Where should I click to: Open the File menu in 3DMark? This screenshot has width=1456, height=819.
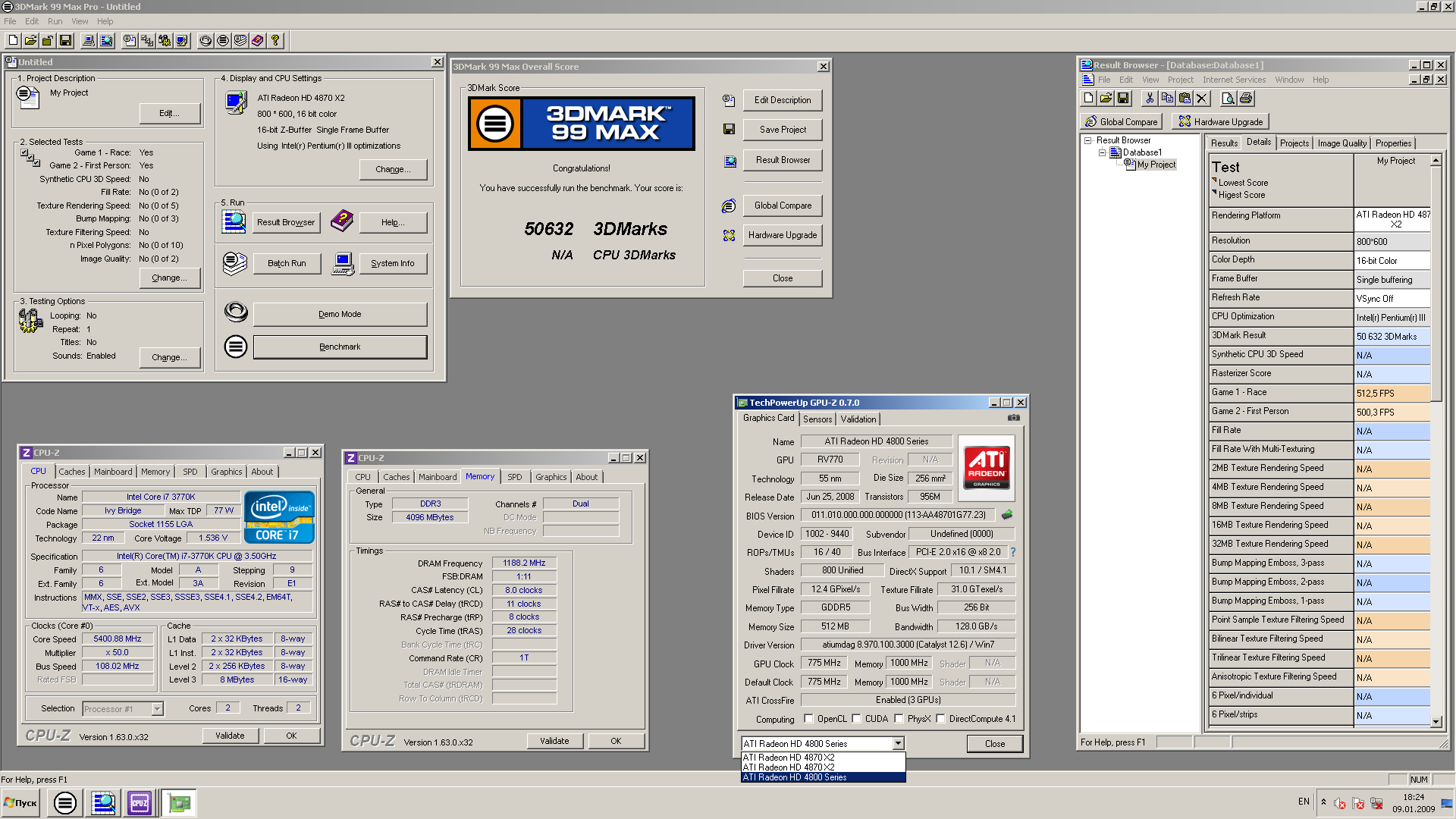click(x=10, y=21)
